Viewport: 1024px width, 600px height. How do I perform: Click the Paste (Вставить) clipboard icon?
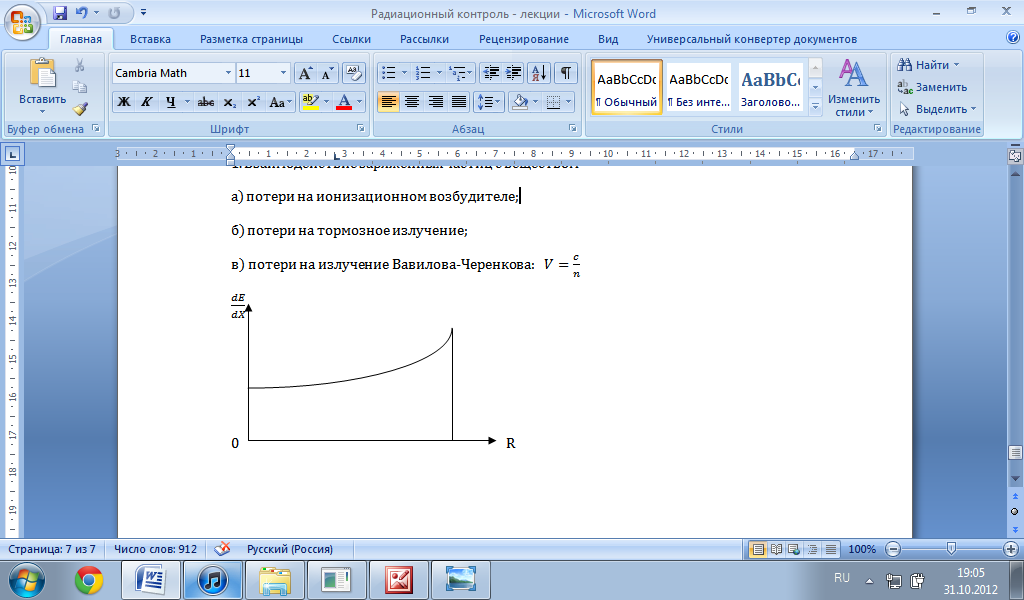coord(43,73)
